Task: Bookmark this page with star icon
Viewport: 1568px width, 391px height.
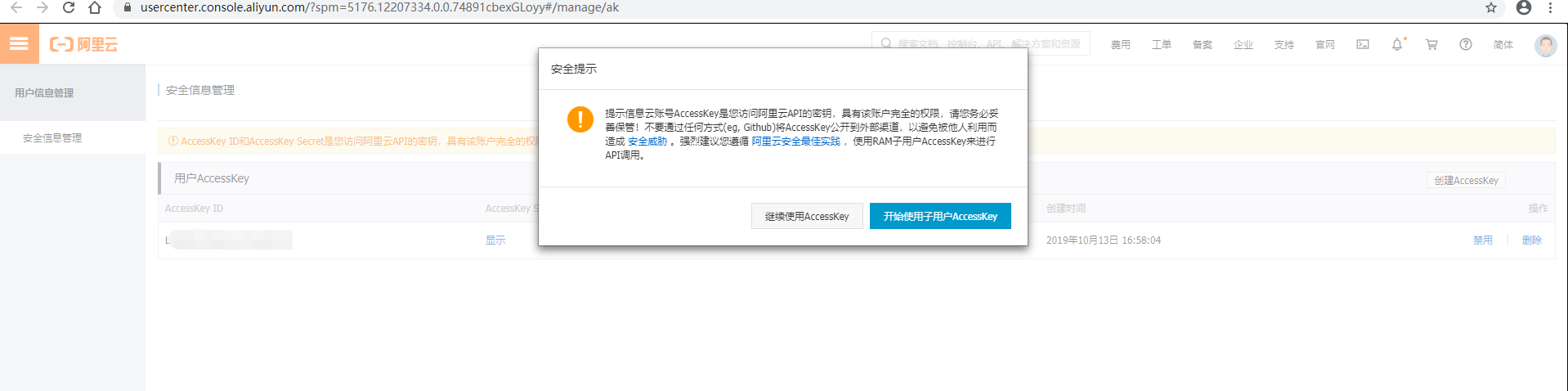Action: [x=1491, y=7]
